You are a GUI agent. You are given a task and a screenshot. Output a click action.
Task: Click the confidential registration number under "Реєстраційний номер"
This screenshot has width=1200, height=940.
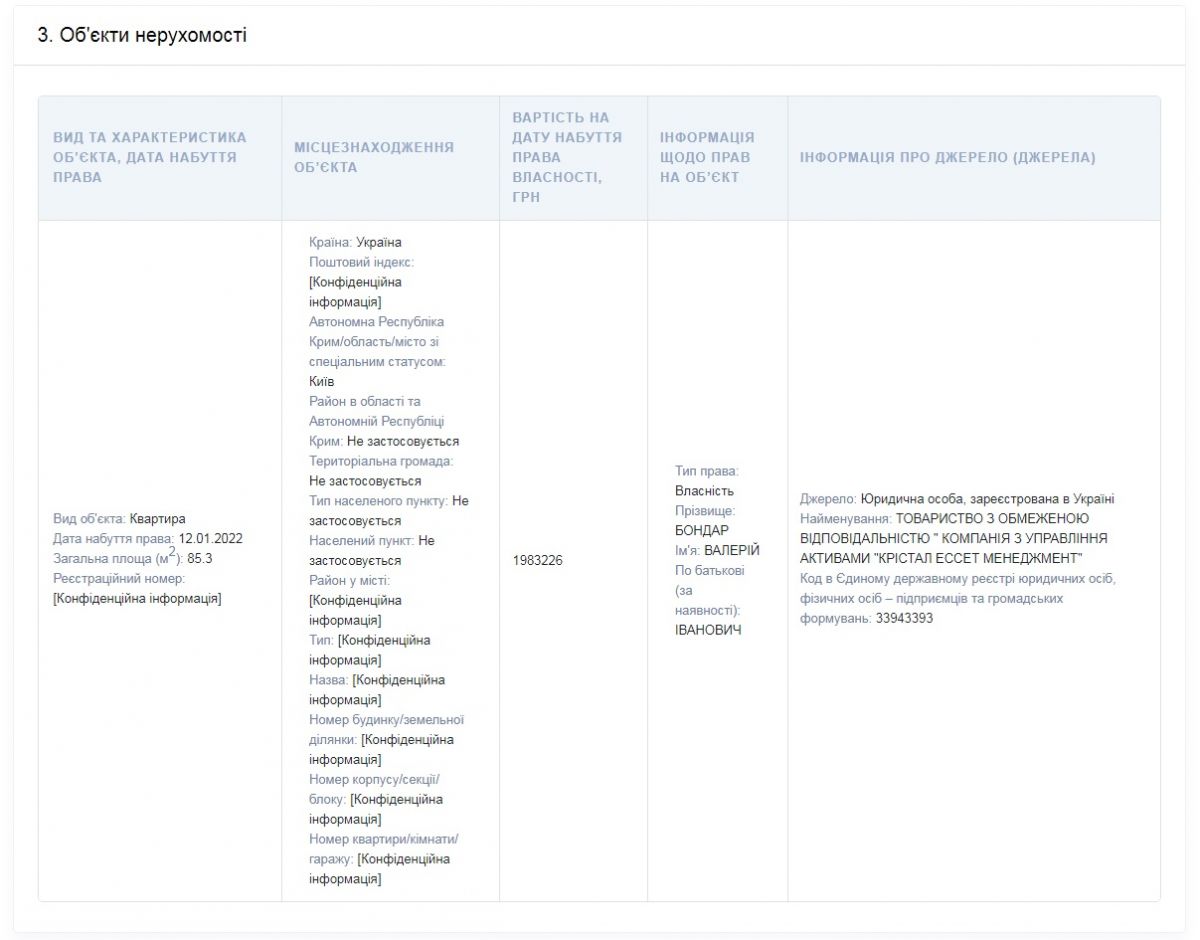(x=137, y=599)
